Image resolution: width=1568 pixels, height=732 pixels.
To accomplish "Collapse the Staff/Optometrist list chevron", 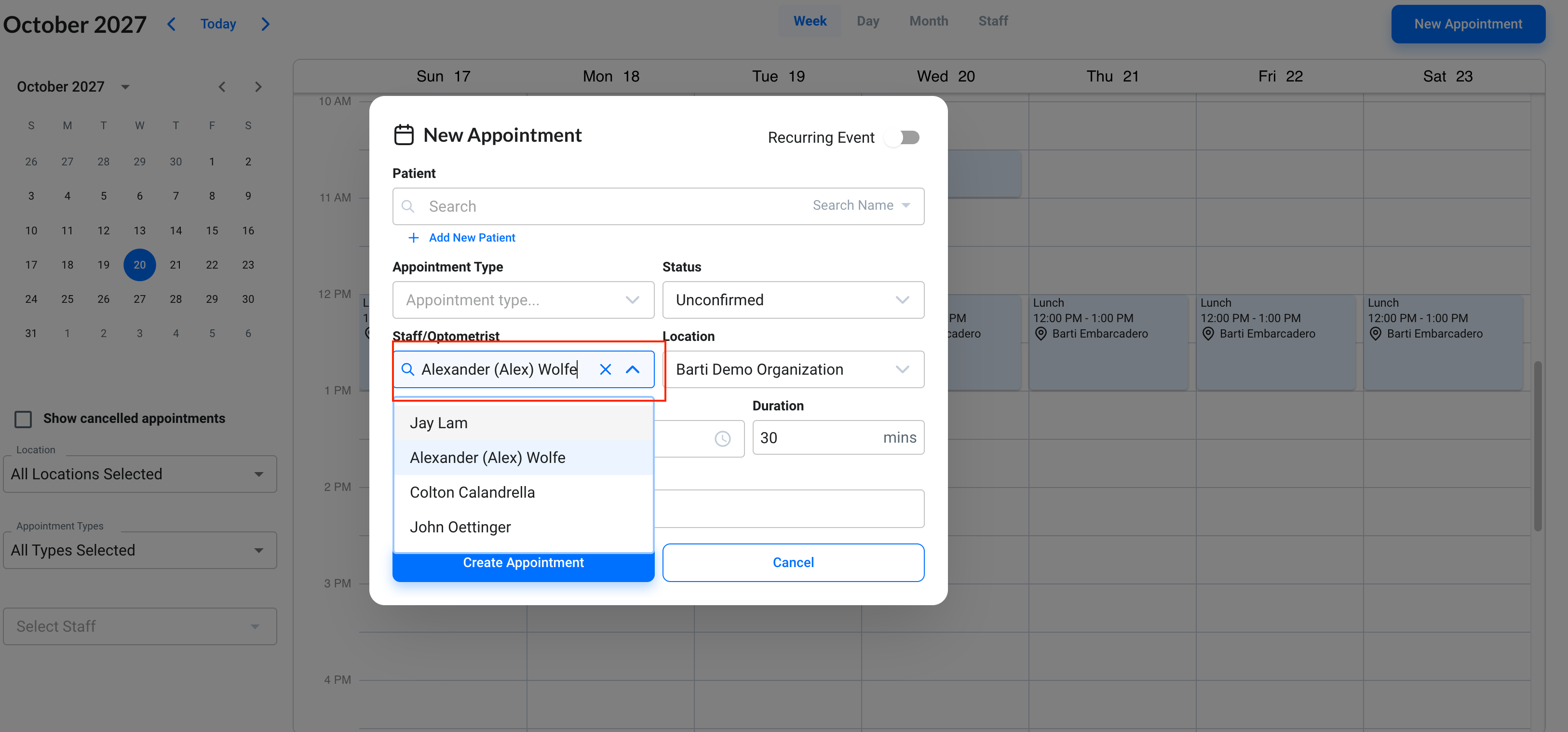I will [633, 370].
